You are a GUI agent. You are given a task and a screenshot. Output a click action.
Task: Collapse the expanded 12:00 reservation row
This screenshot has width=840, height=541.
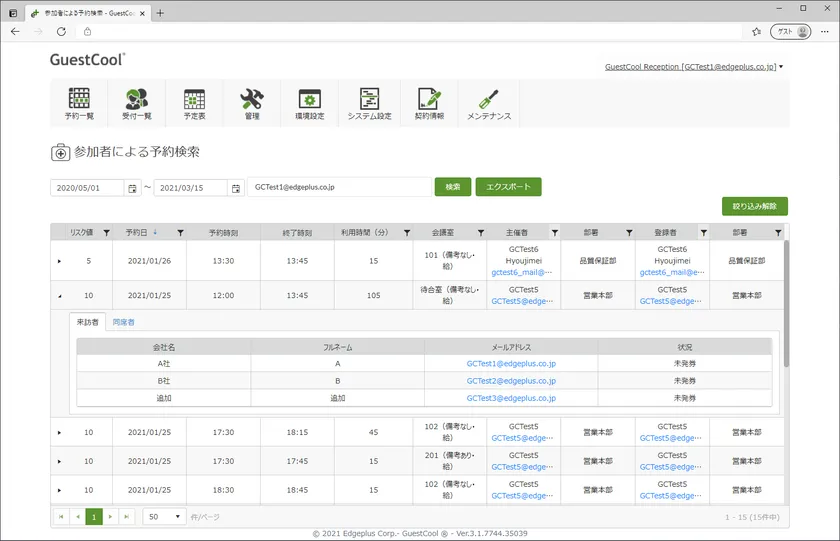pos(59,296)
